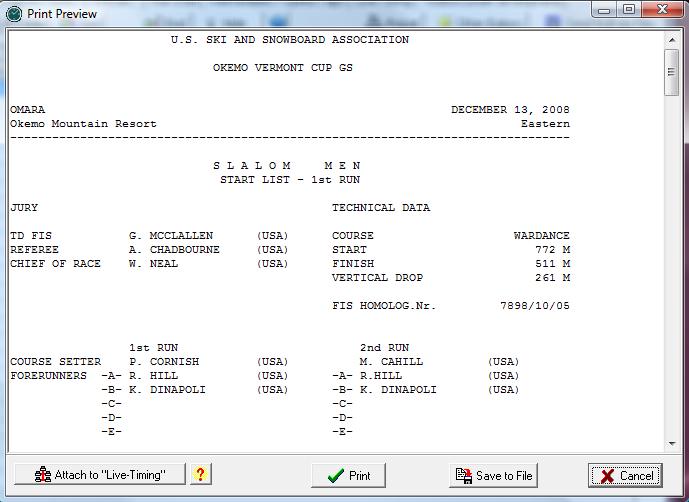Viewport: 689px width, 502px height.
Task: Click the title "OKEMO VERMONT CUP GS"
Action: pos(283,68)
